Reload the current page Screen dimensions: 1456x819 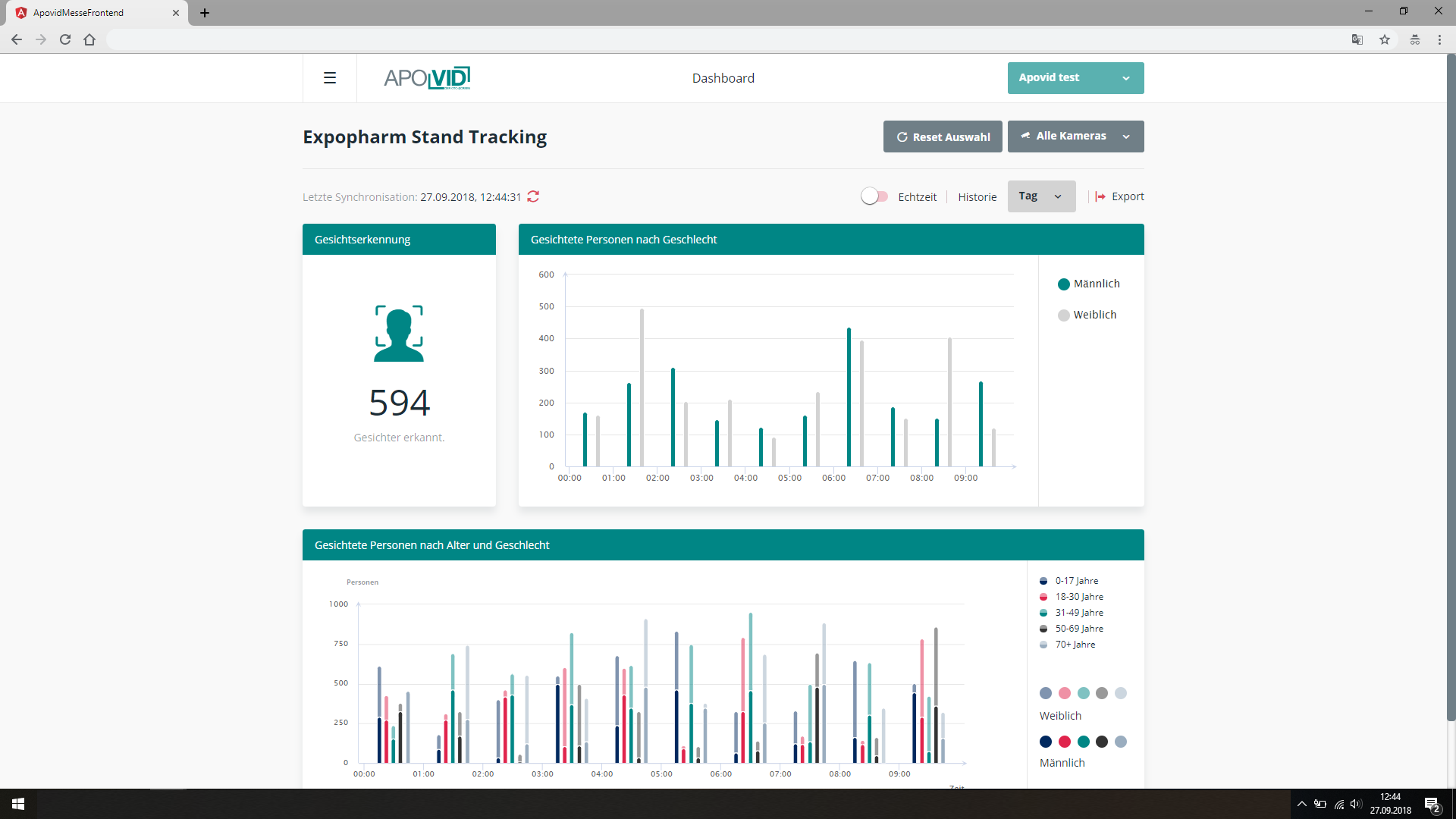[65, 39]
